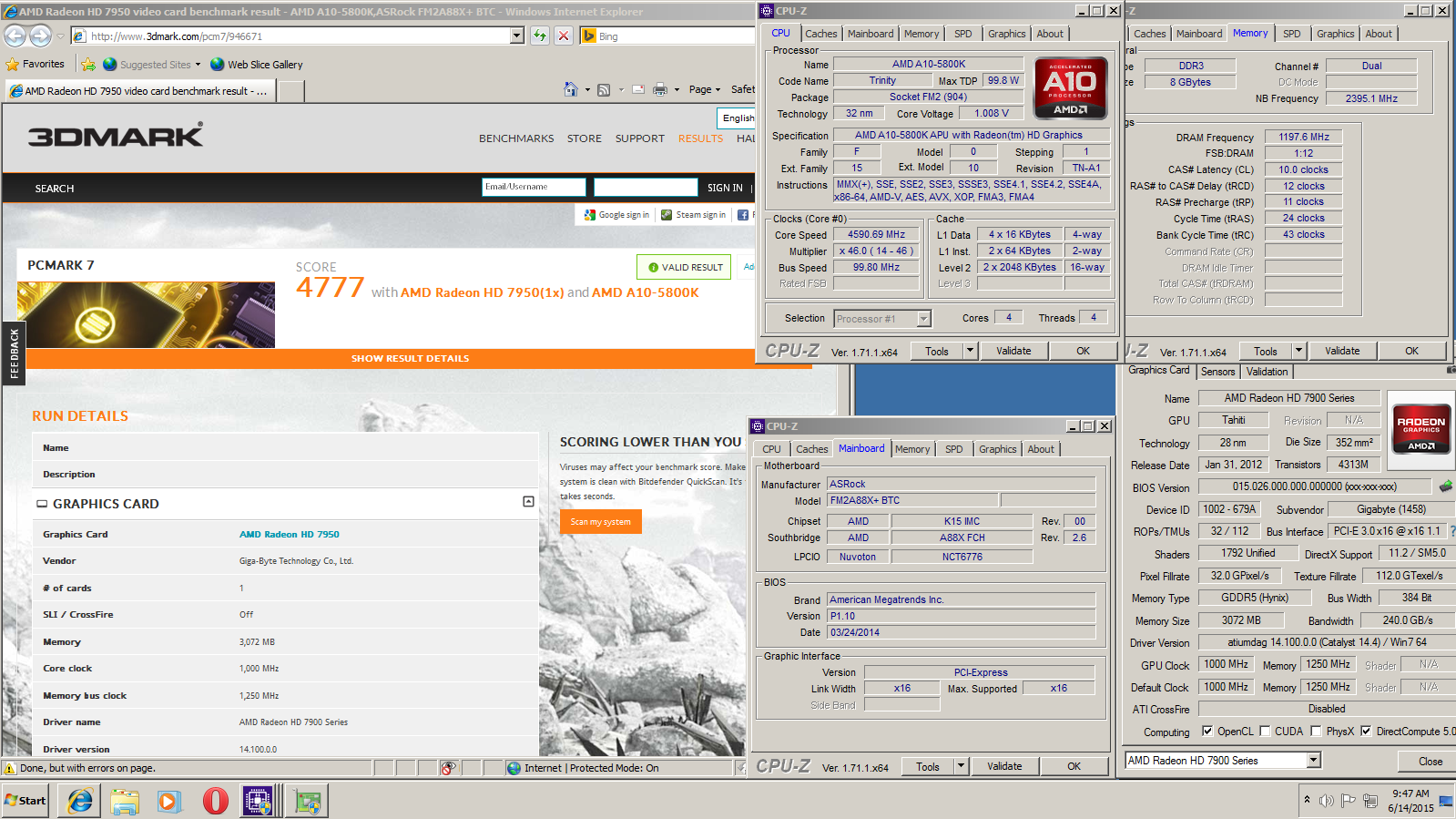
Task: Toggle the PhysX checkbox in GPU-Z
Action: click(x=1316, y=731)
